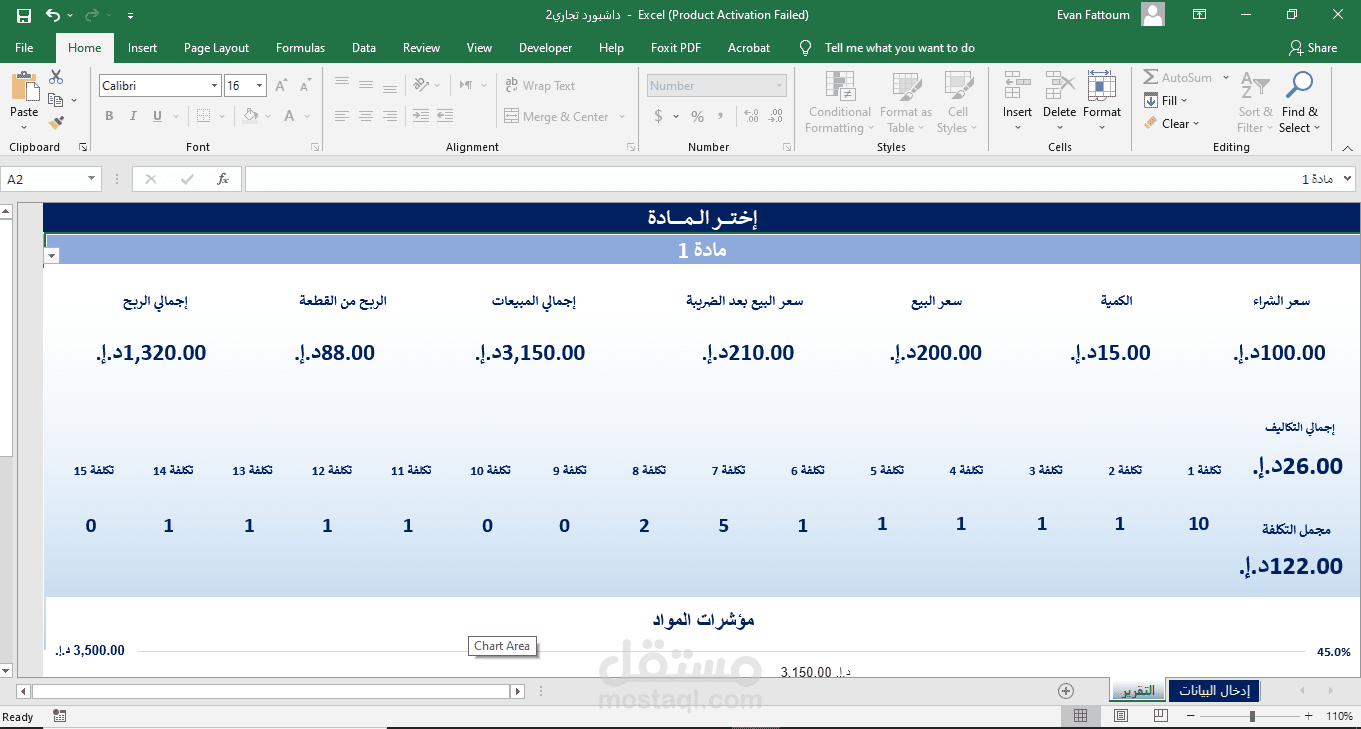This screenshot has width=1361, height=729.
Task: Switch to Normal view in status bar
Action: (1081, 716)
